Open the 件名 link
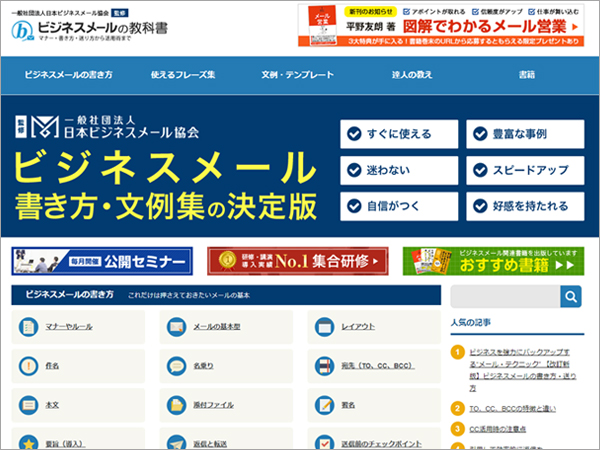Viewport: 600px width, 450px height. [x=52, y=366]
